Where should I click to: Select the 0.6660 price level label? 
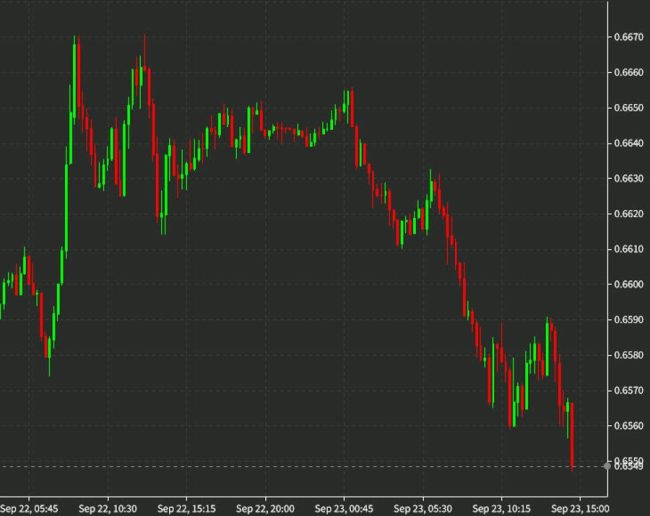point(626,72)
